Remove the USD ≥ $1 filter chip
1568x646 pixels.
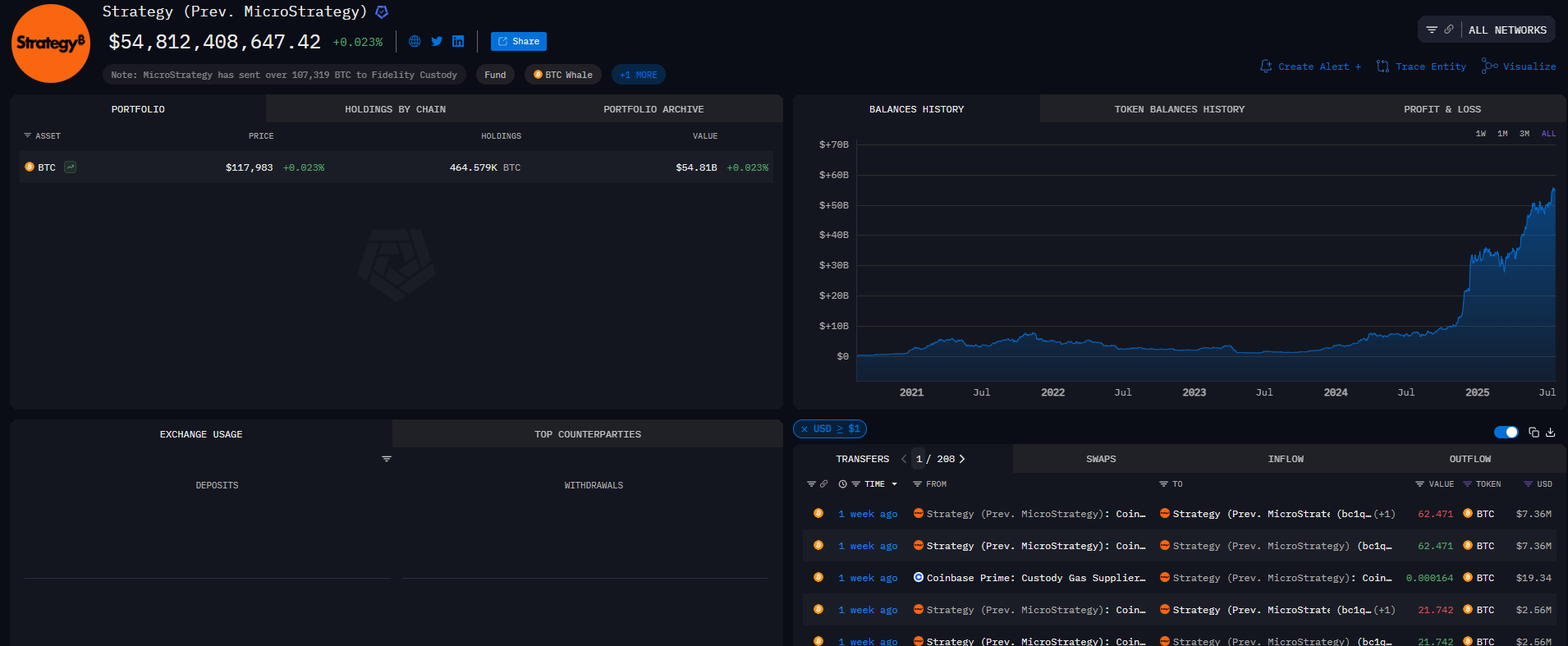tap(805, 429)
